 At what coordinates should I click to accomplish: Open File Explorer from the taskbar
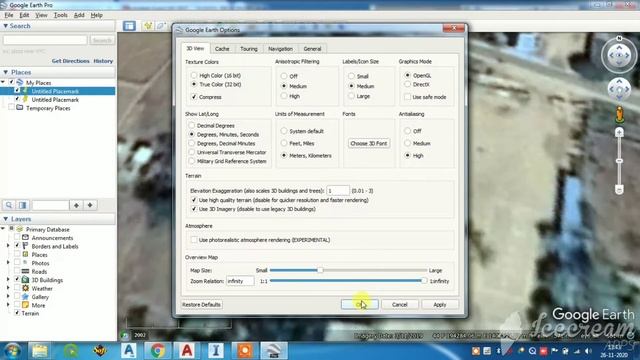click(x=40, y=351)
